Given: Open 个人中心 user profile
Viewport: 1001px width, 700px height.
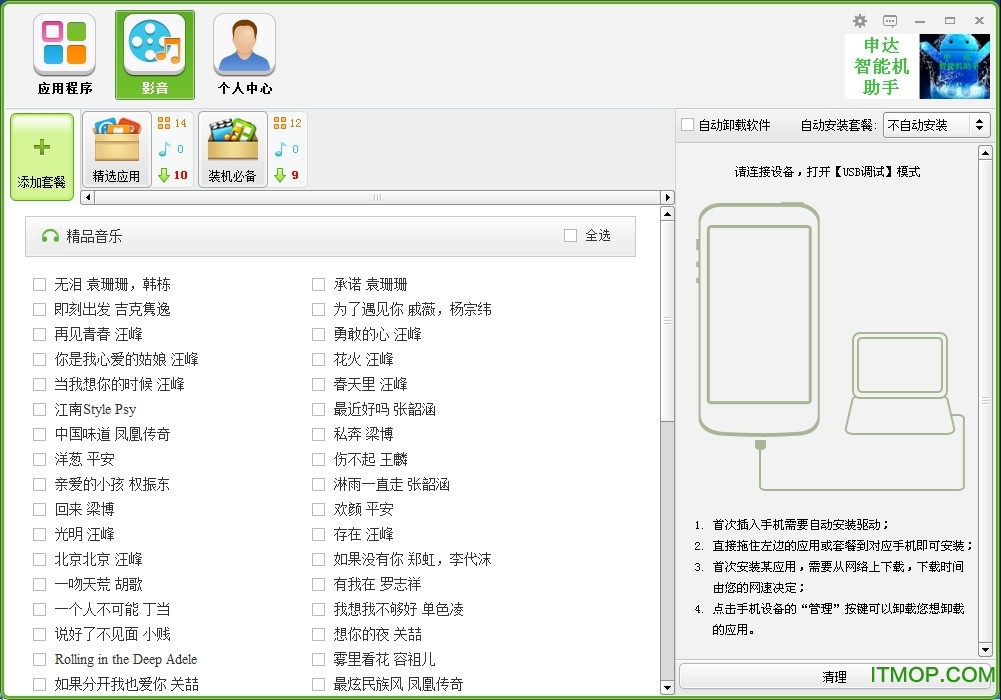Looking at the screenshot, I should tap(245, 56).
